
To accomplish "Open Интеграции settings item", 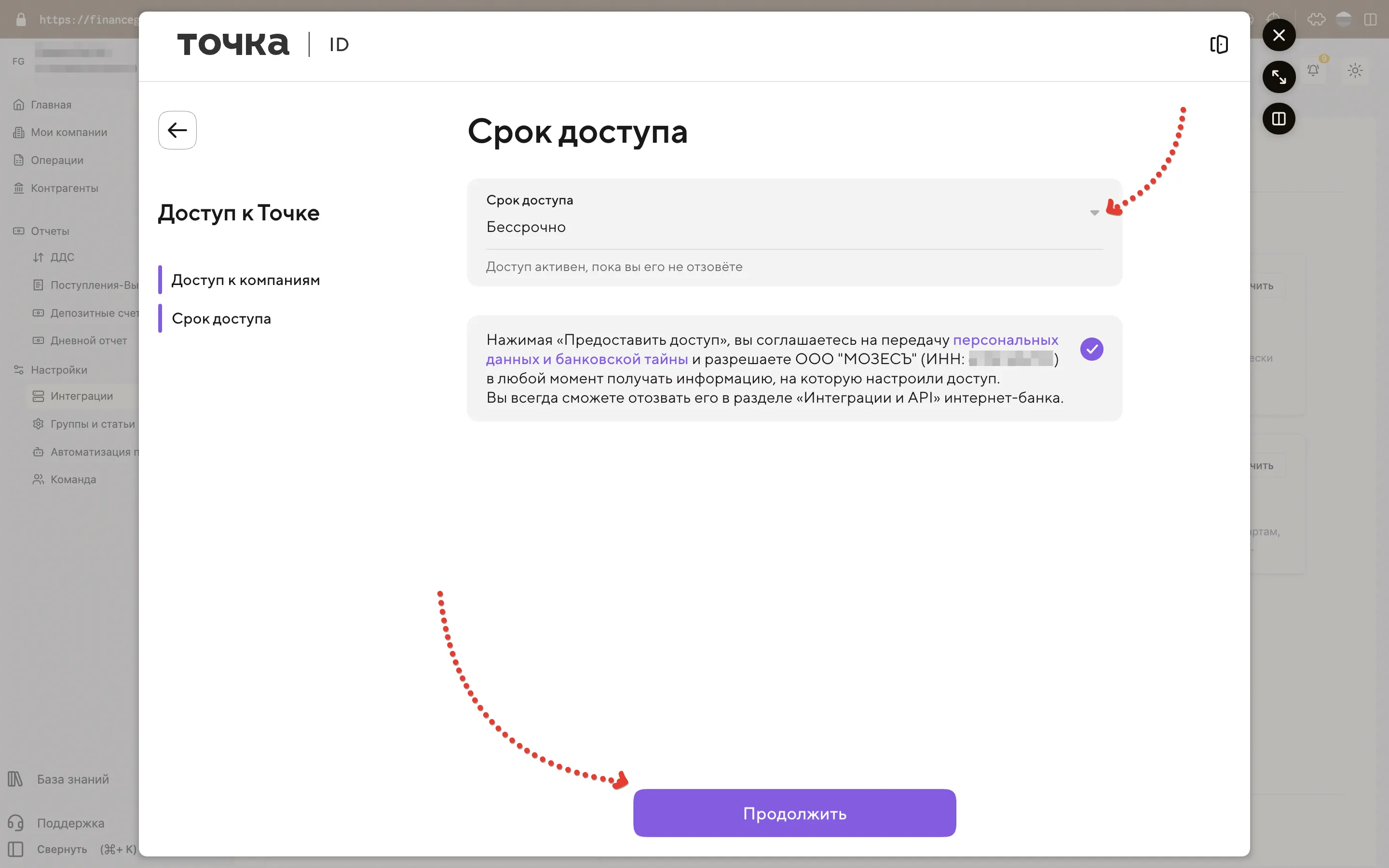I will pyautogui.click(x=82, y=396).
